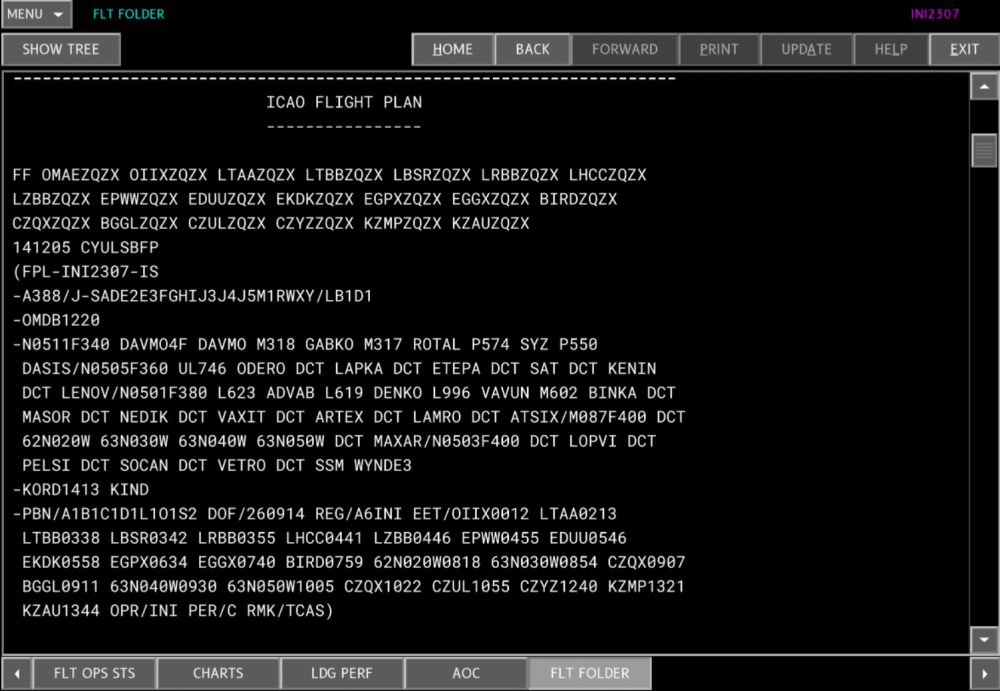The width and height of the screenshot is (1000, 691).
Task: Print the flight plan with PRINT
Action: click(719, 50)
